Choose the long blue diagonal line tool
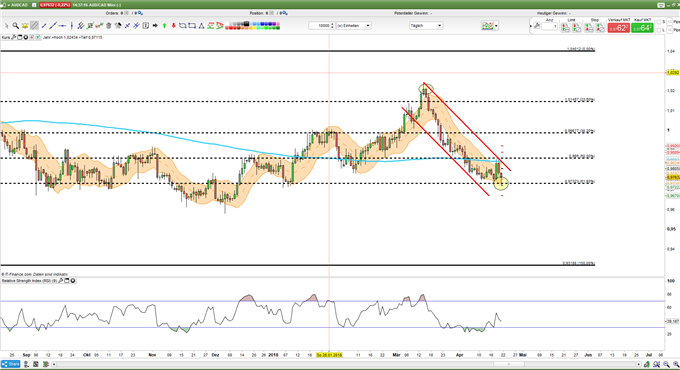Viewport: 680px width, 370px height. coord(53,26)
